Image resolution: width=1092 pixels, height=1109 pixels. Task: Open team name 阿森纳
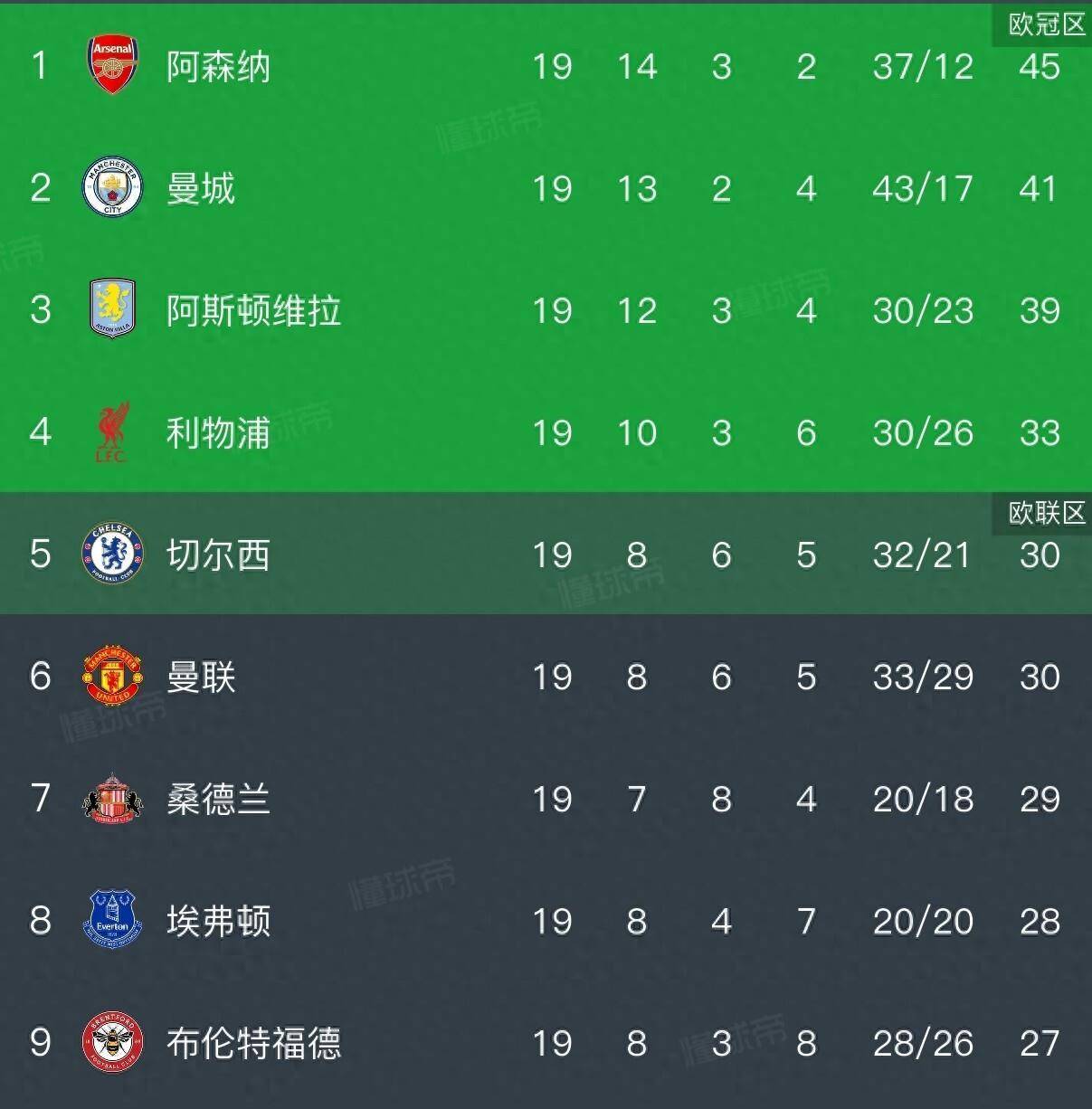point(218,66)
